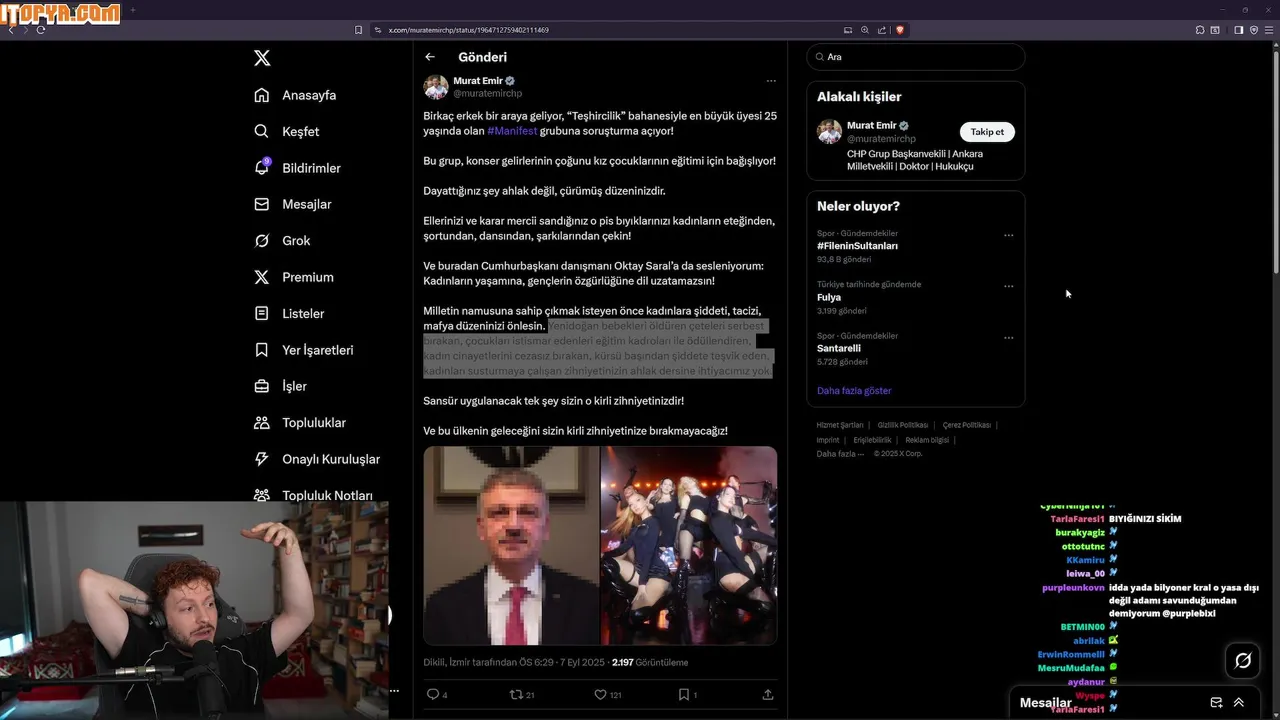The width and height of the screenshot is (1280, 720).
Task: Click the Ara search field
Action: pos(915,57)
